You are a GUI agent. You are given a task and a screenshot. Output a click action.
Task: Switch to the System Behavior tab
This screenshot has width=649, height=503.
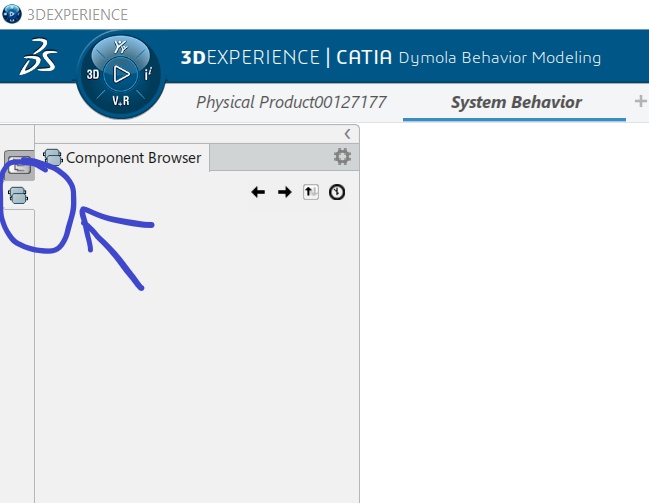pos(516,102)
